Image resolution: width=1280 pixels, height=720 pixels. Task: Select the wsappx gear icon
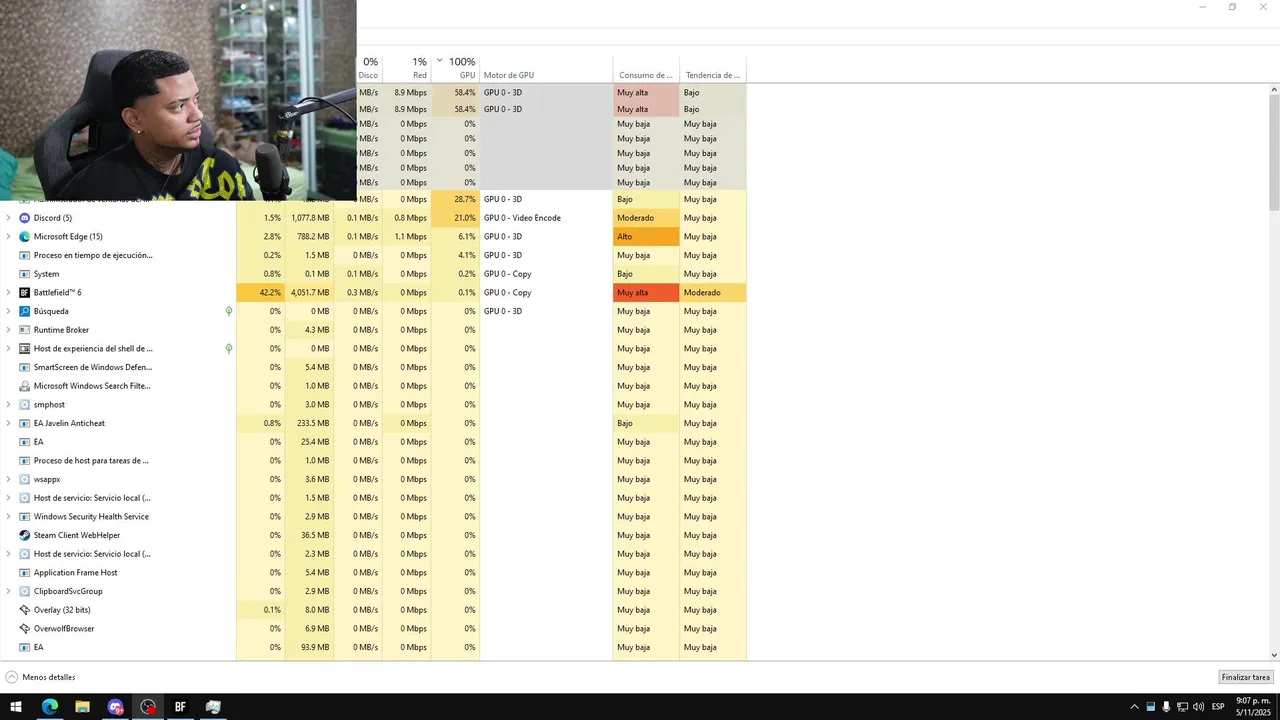click(25, 479)
